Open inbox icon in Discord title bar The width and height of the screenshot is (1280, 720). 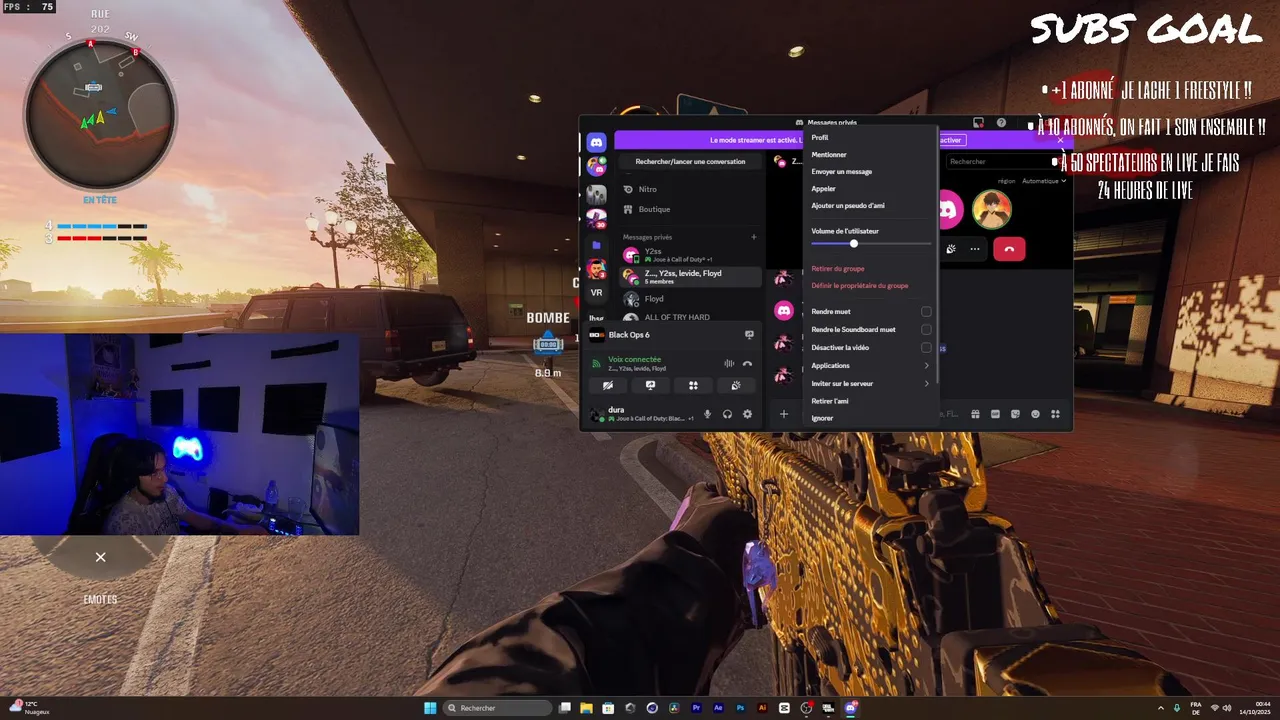pos(979,123)
